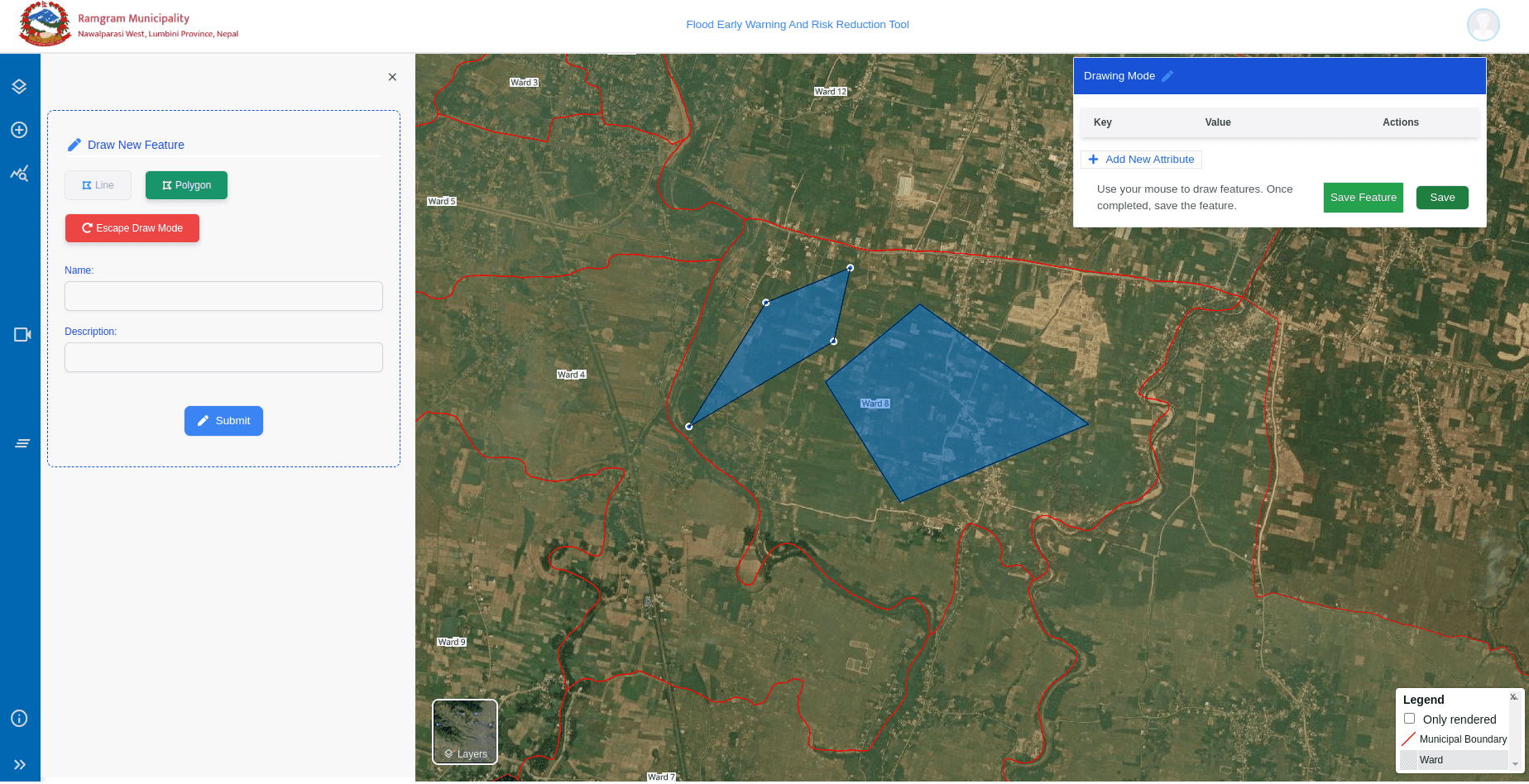Image resolution: width=1529 pixels, height=784 pixels.
Task: Click the Submit button
Action: pyautogui.click(x=223, y=421)
